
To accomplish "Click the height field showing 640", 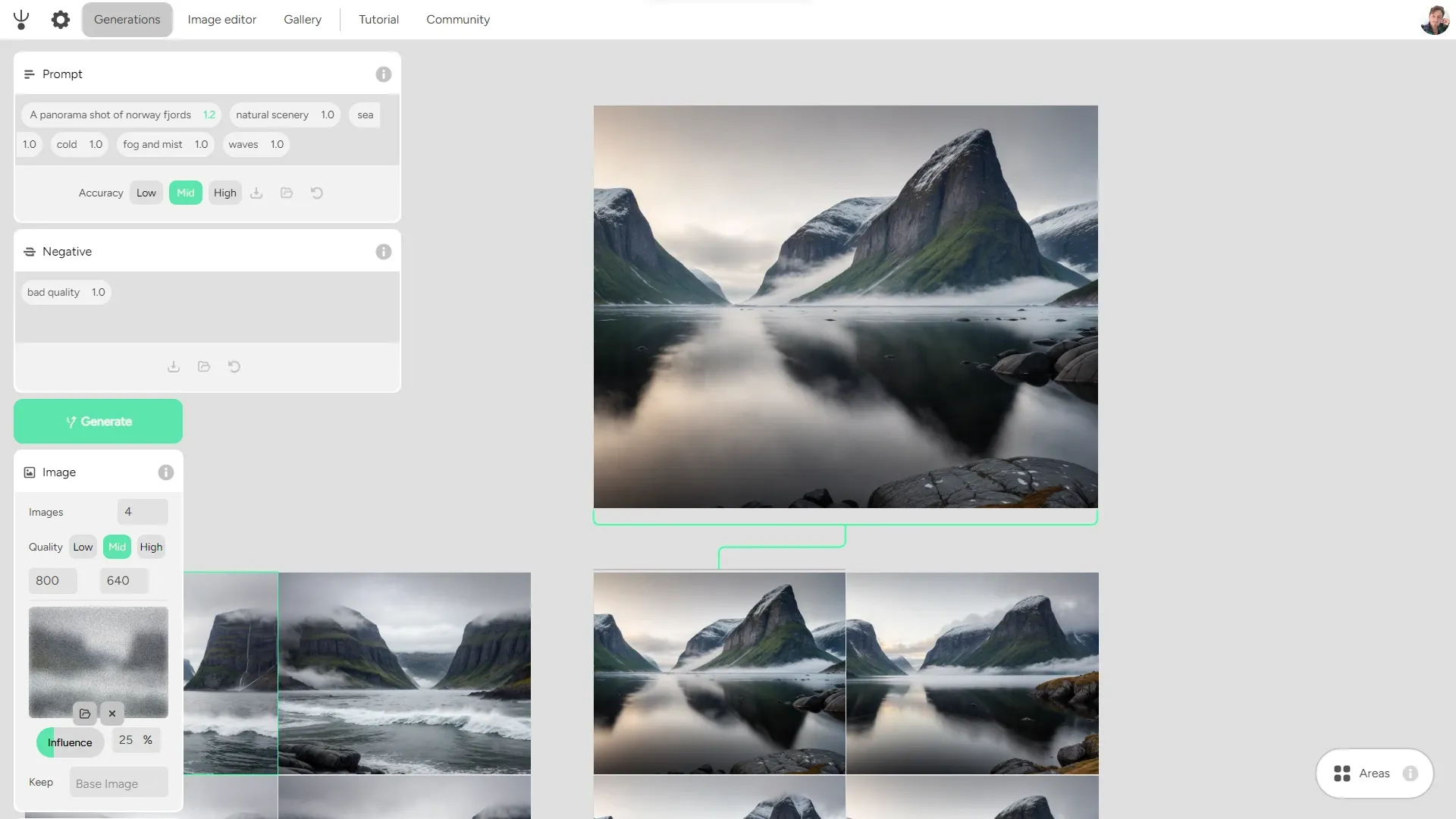I will click(124, 581).
